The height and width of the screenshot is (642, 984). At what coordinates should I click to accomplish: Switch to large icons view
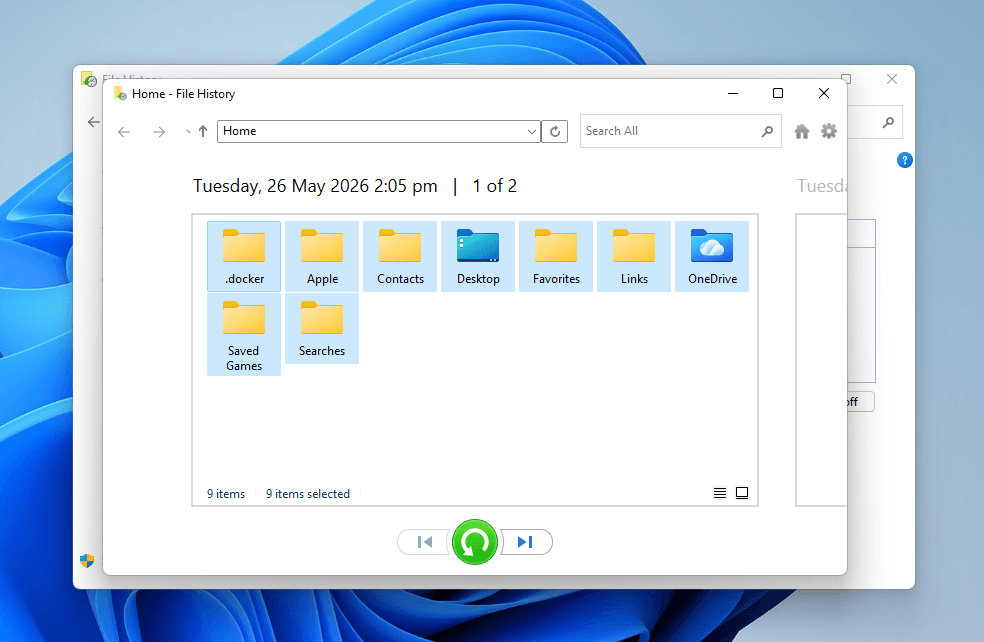point(742,493)
